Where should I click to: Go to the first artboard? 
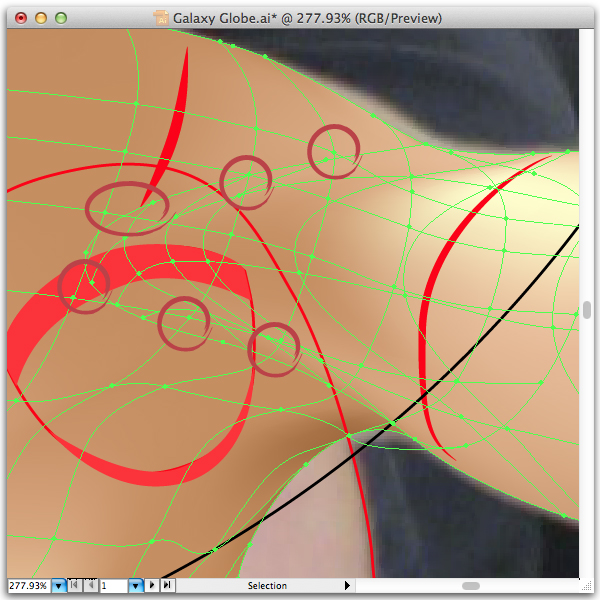pyautogui.click(x=75, y=585)
